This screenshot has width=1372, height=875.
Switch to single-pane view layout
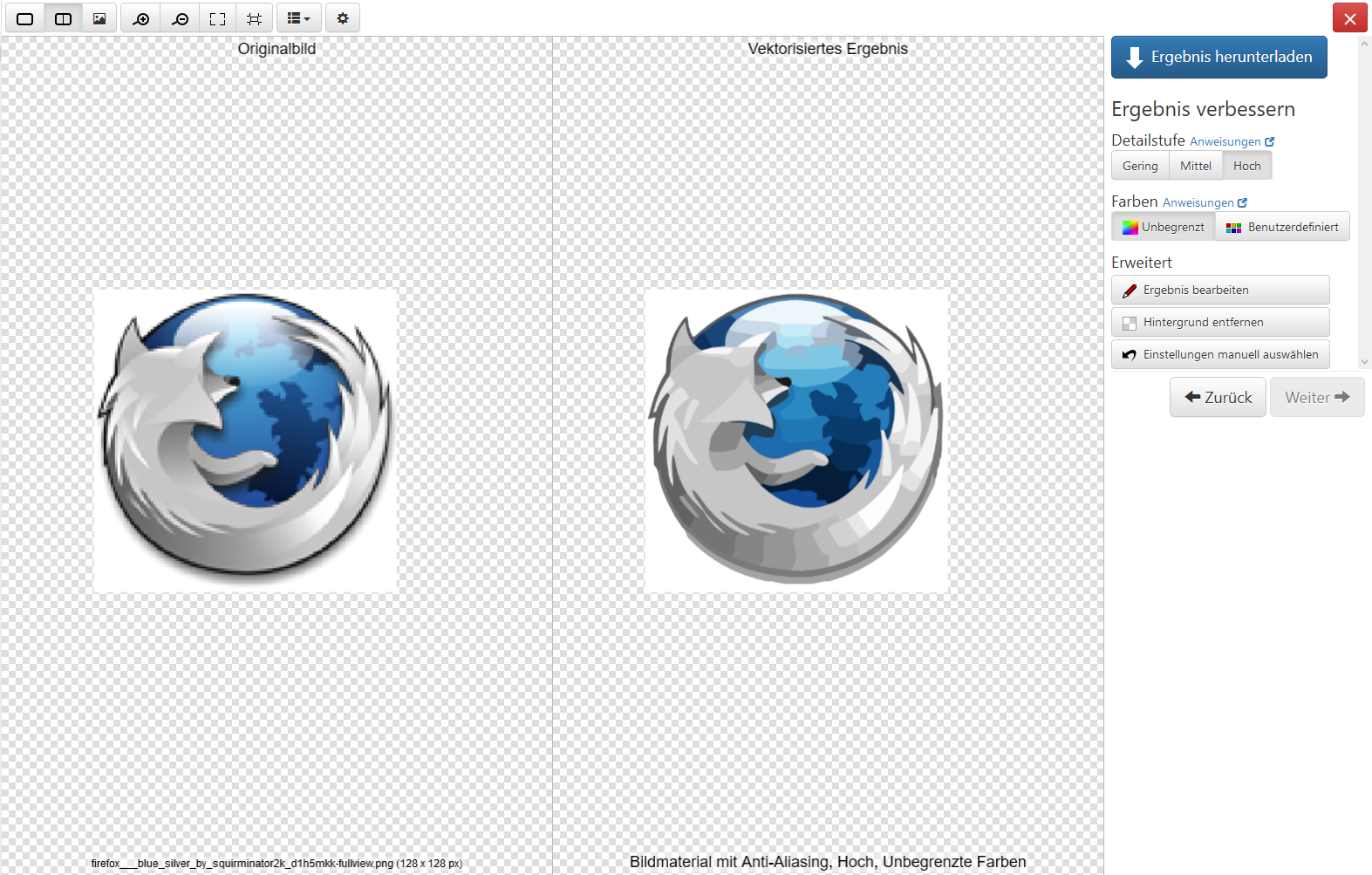tap(25, 18)
